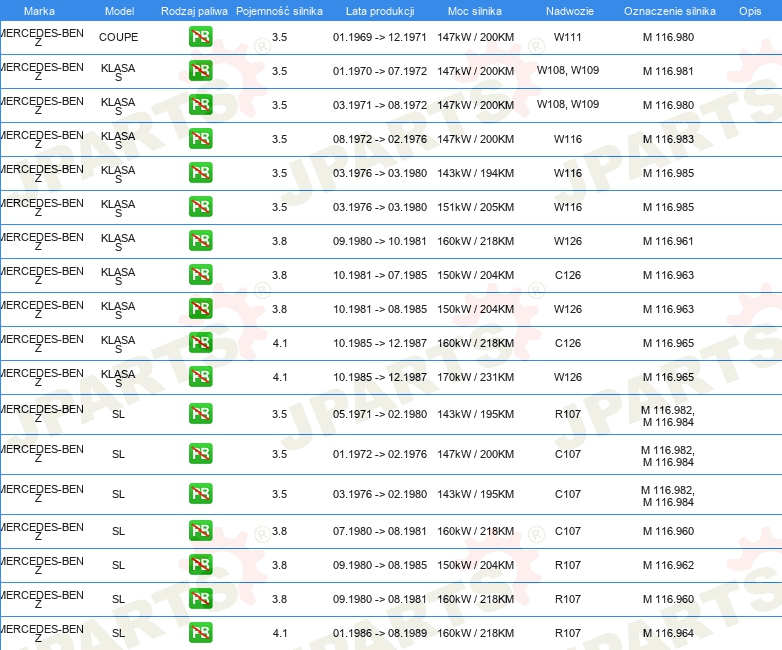The width and height of the screenshot is (782, 650).
Task: Click the petrol fuel icon in the COUPE W111 row
Action: tap(200, 37)
